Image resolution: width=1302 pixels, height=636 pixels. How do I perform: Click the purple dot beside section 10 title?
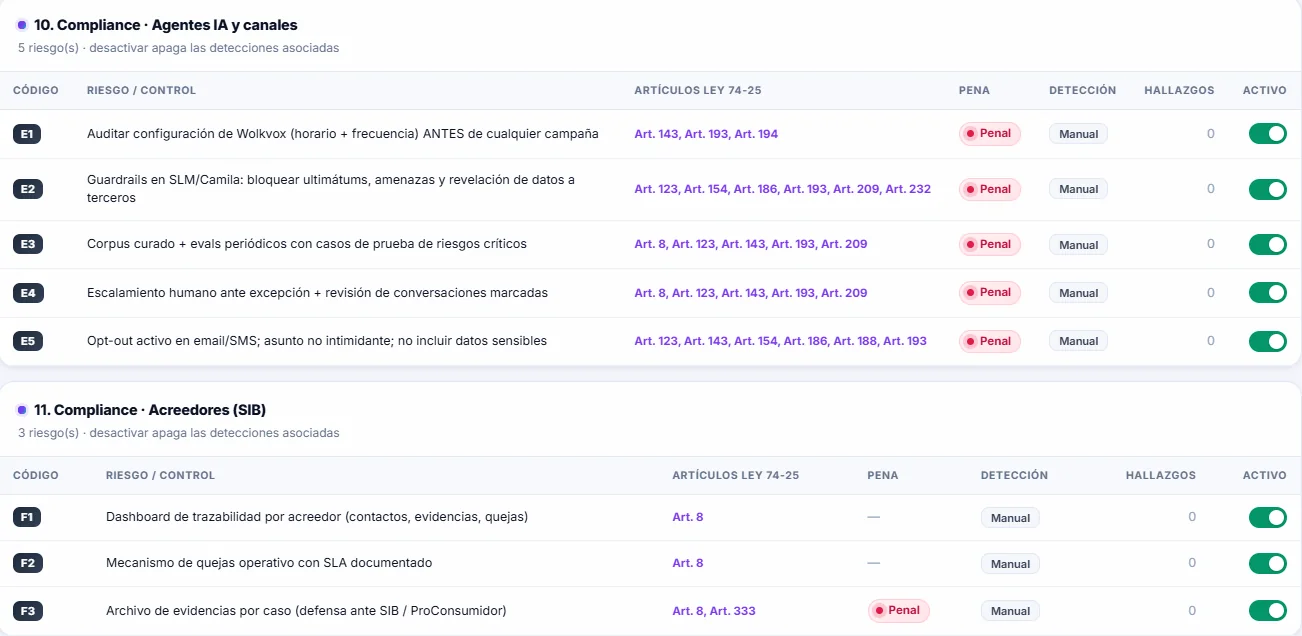[22, 25]
